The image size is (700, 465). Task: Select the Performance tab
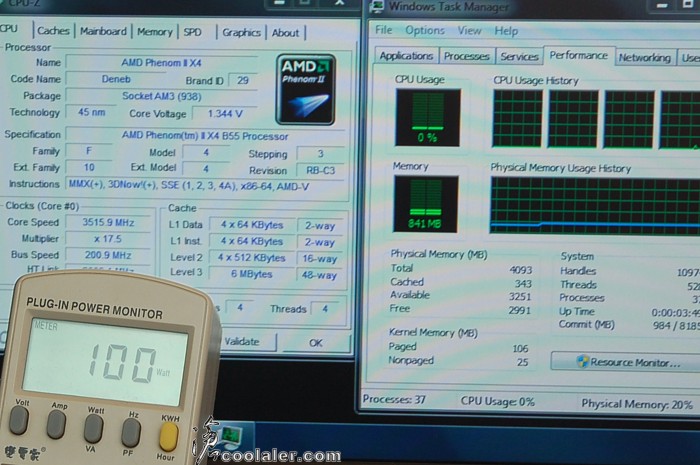[579, 55]
